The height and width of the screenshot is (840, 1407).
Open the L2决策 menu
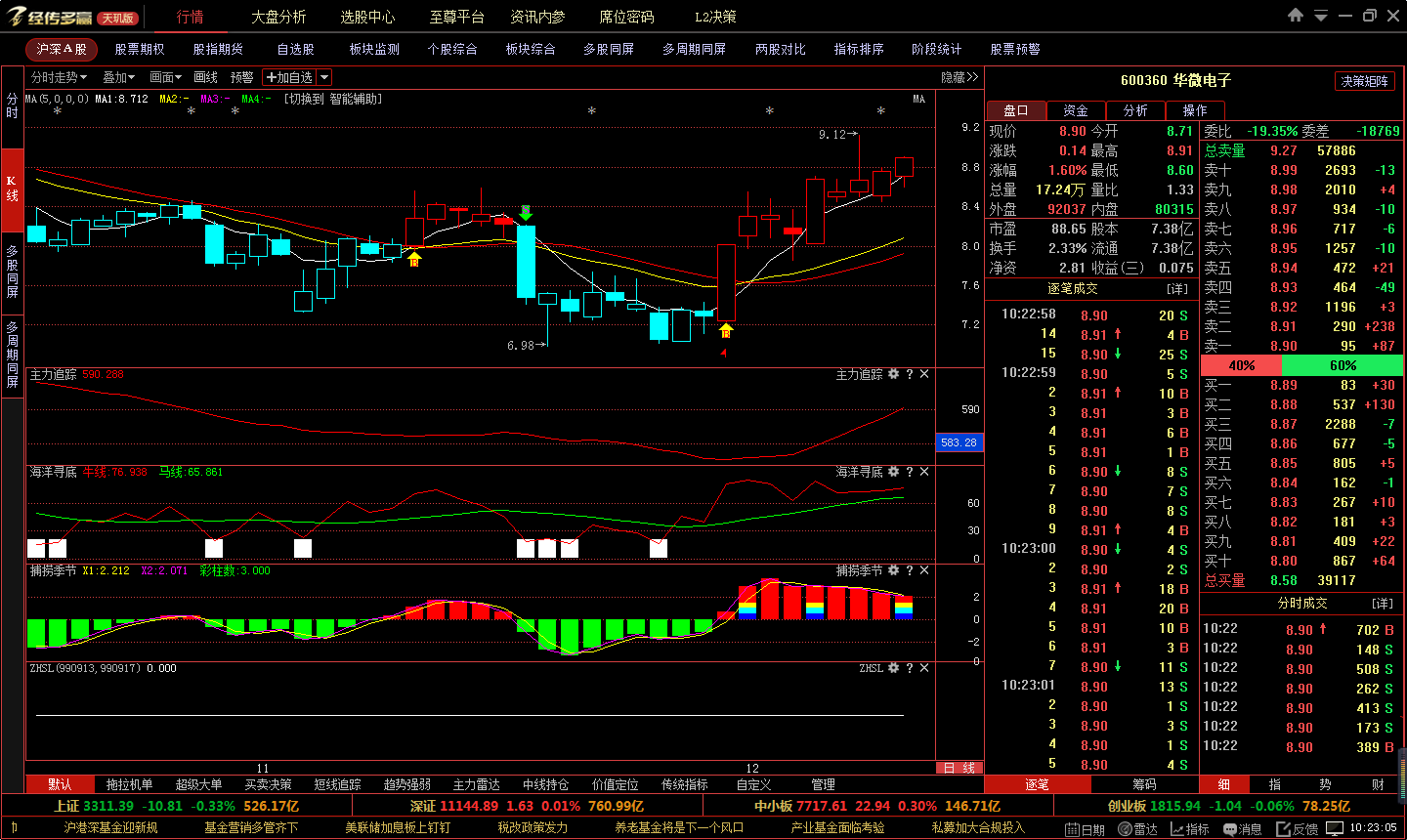click(x=716, y=17)
